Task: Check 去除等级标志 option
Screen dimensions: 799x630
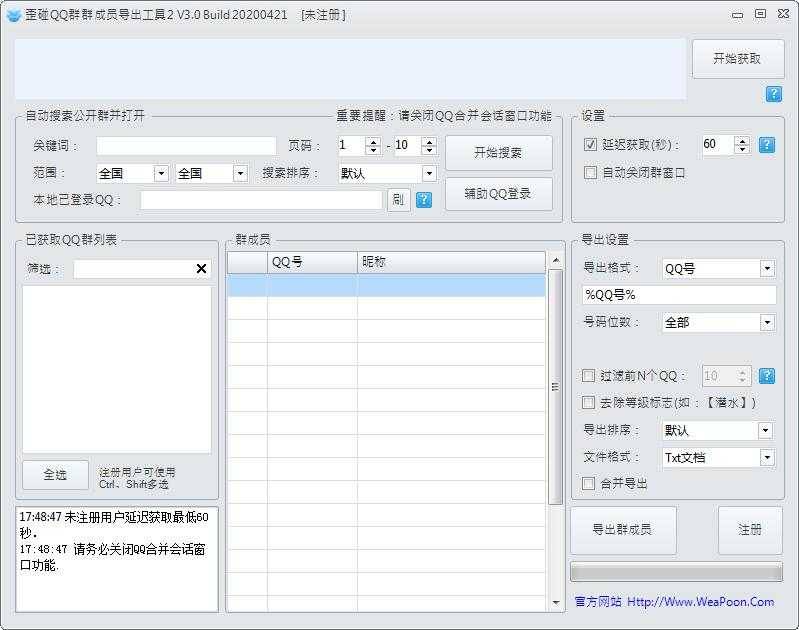Action: 588,402
